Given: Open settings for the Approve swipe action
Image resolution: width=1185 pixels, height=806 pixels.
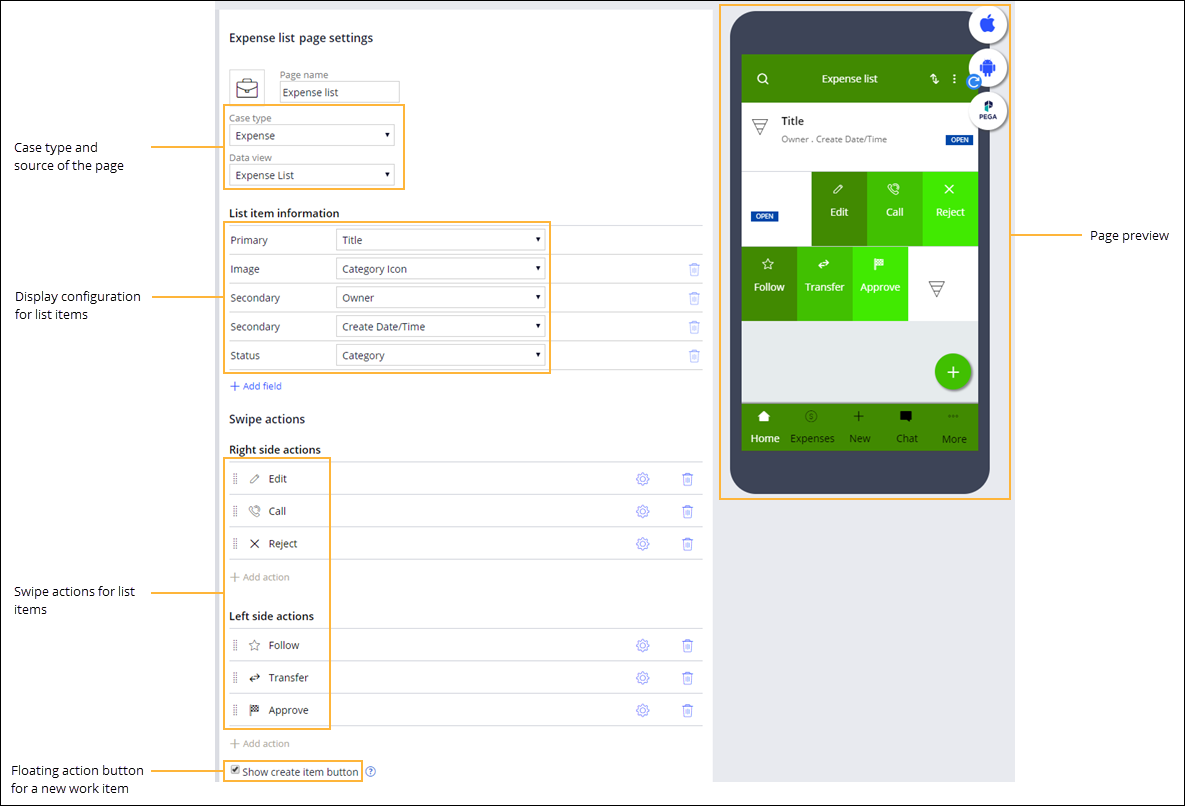Looking at the screenshot, I should click(642, 710).
